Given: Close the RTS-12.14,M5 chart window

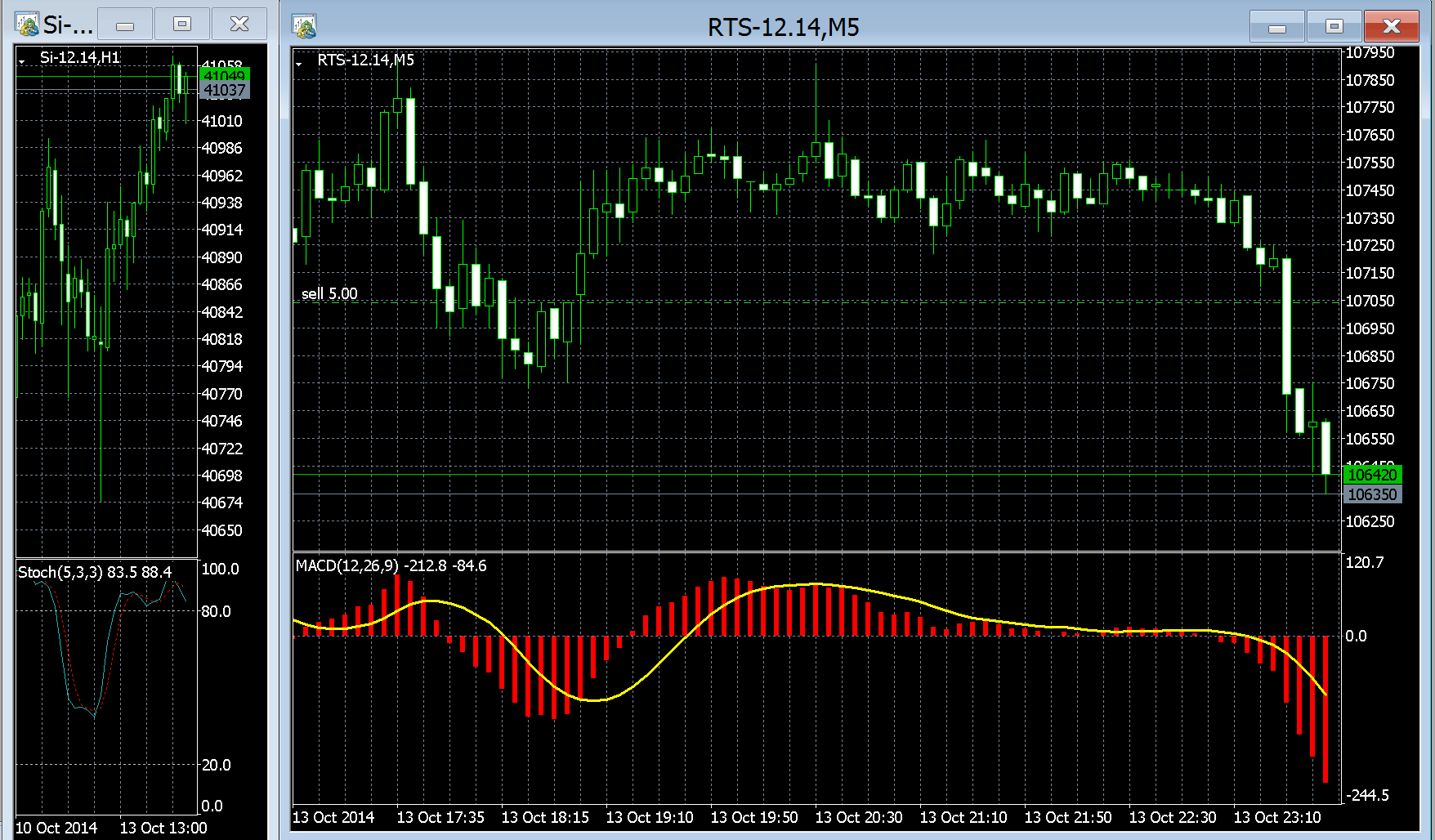Looking at the screenshot, I should (1391, 27).
